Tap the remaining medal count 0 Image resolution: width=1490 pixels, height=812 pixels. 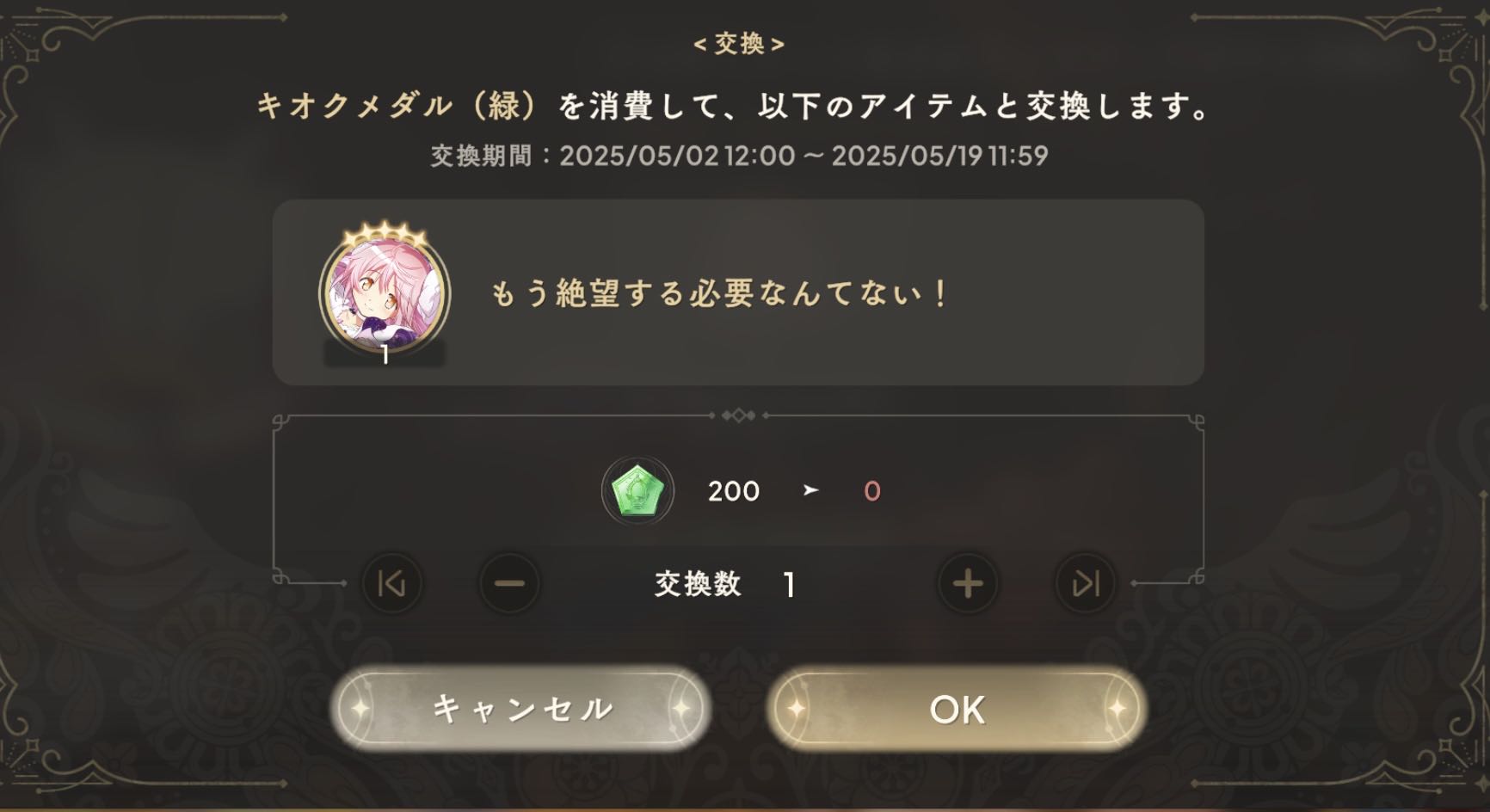tap(872, 491)
